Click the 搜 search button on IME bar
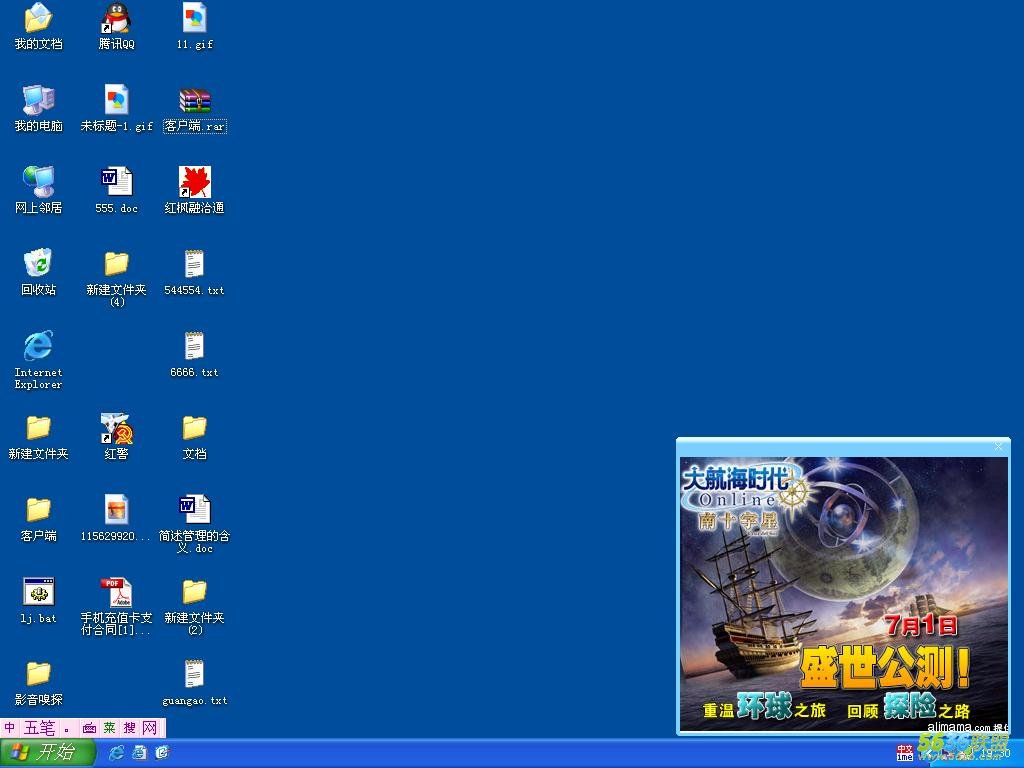 point(129,728)
